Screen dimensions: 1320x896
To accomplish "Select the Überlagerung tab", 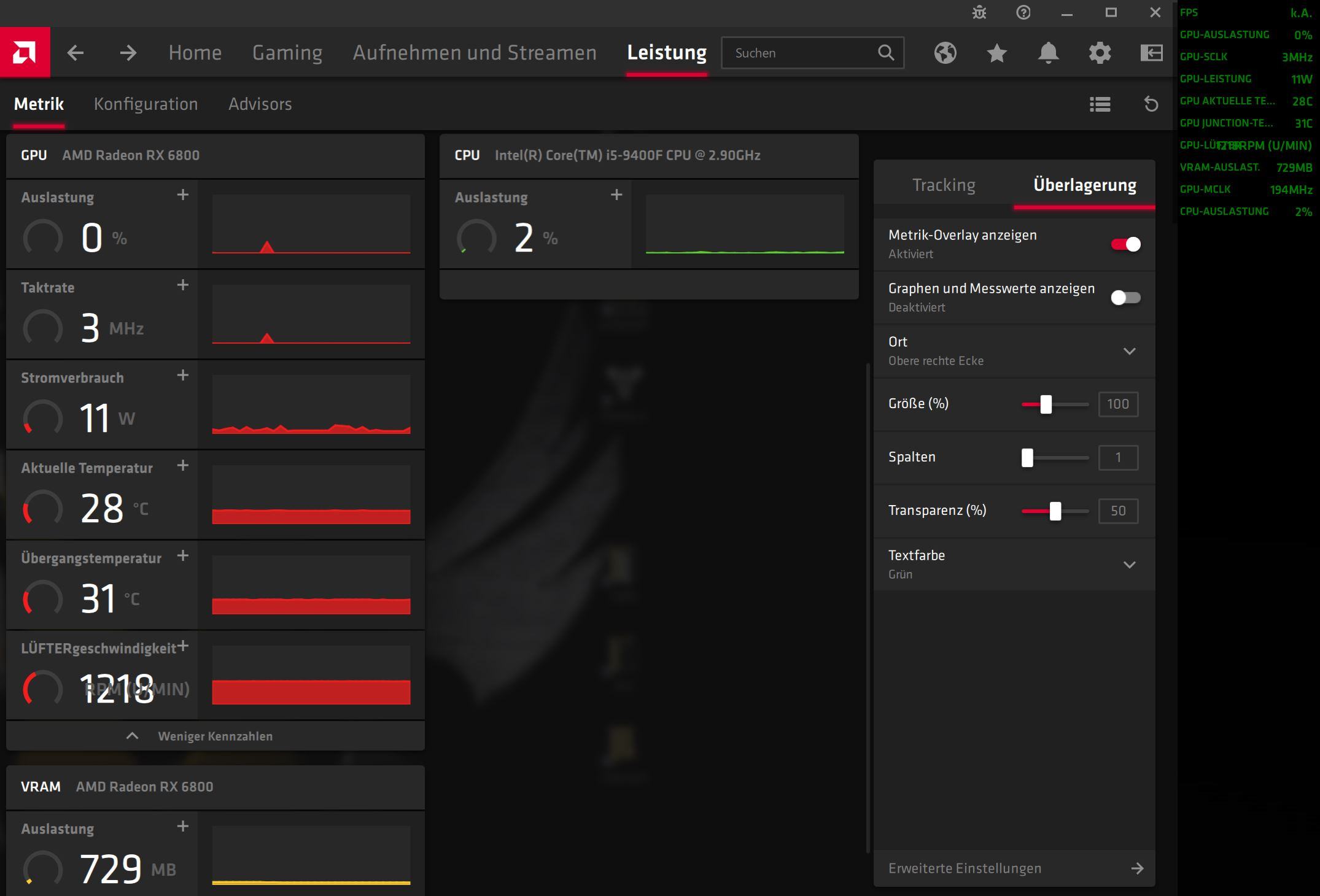I will point(1084,185).
